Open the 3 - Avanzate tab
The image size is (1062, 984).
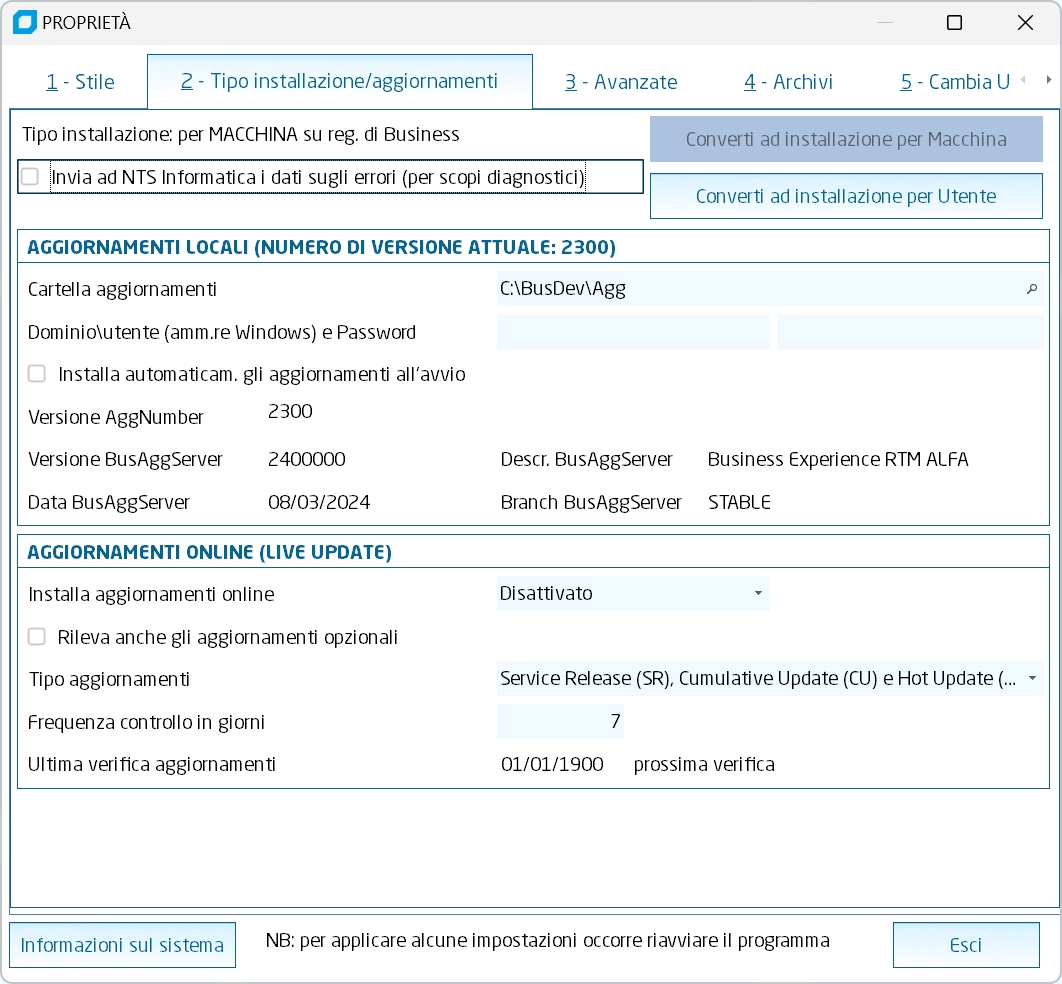point(621,82)
